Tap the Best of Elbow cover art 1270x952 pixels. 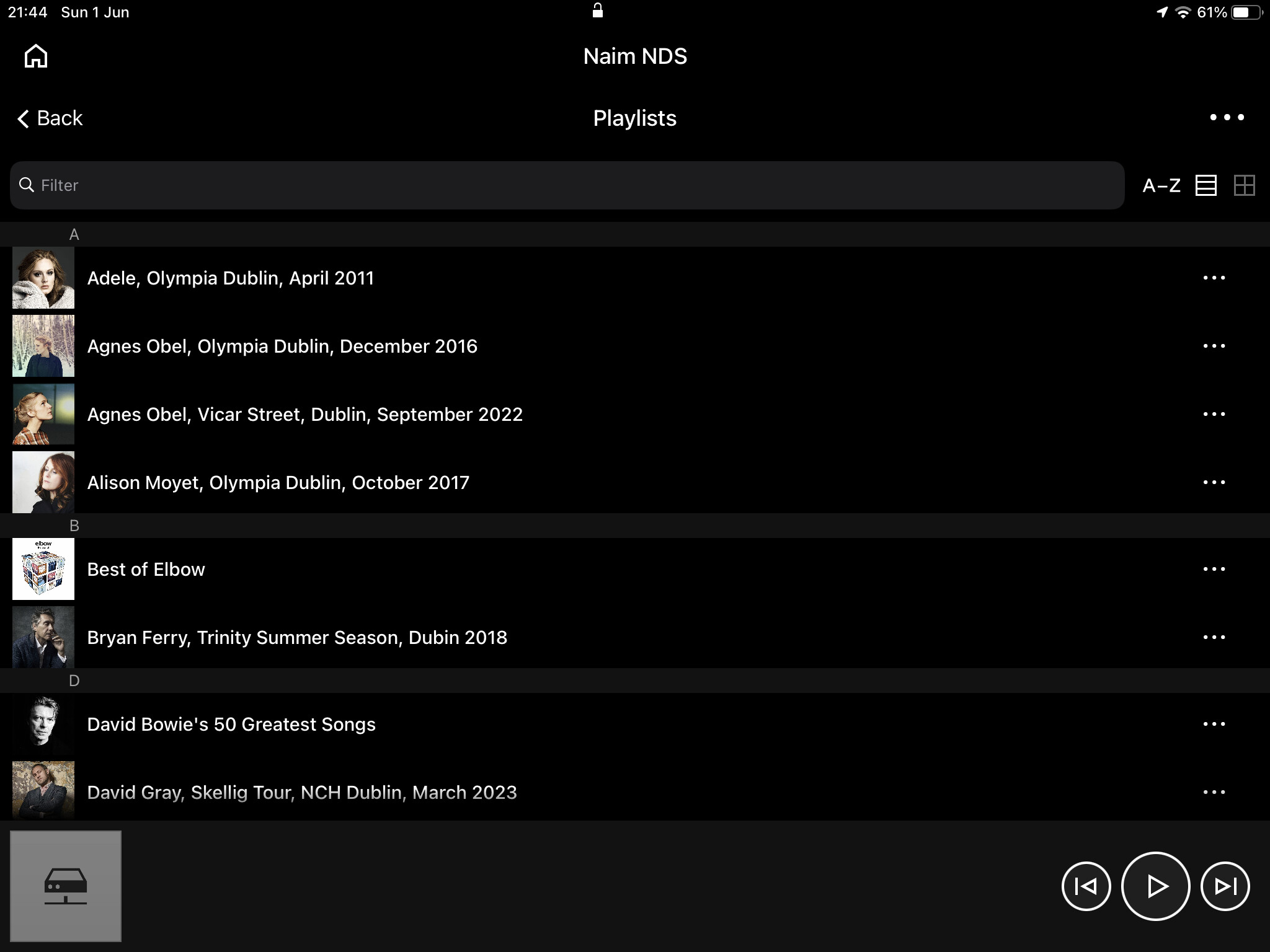[x=43, y=569]
